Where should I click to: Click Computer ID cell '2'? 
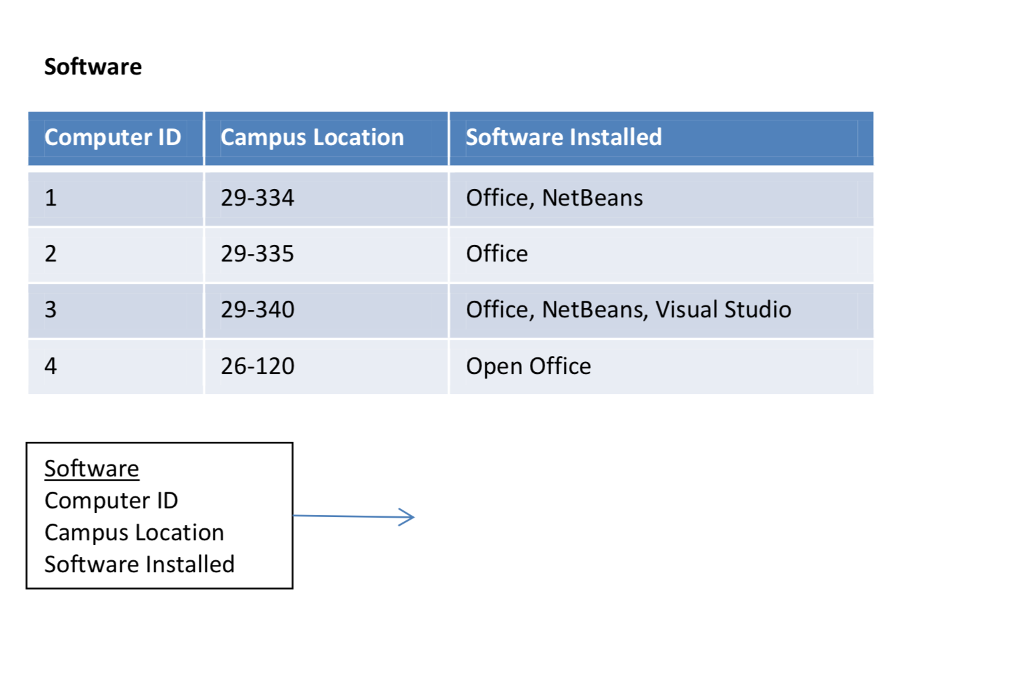click(x=116, y=255)
